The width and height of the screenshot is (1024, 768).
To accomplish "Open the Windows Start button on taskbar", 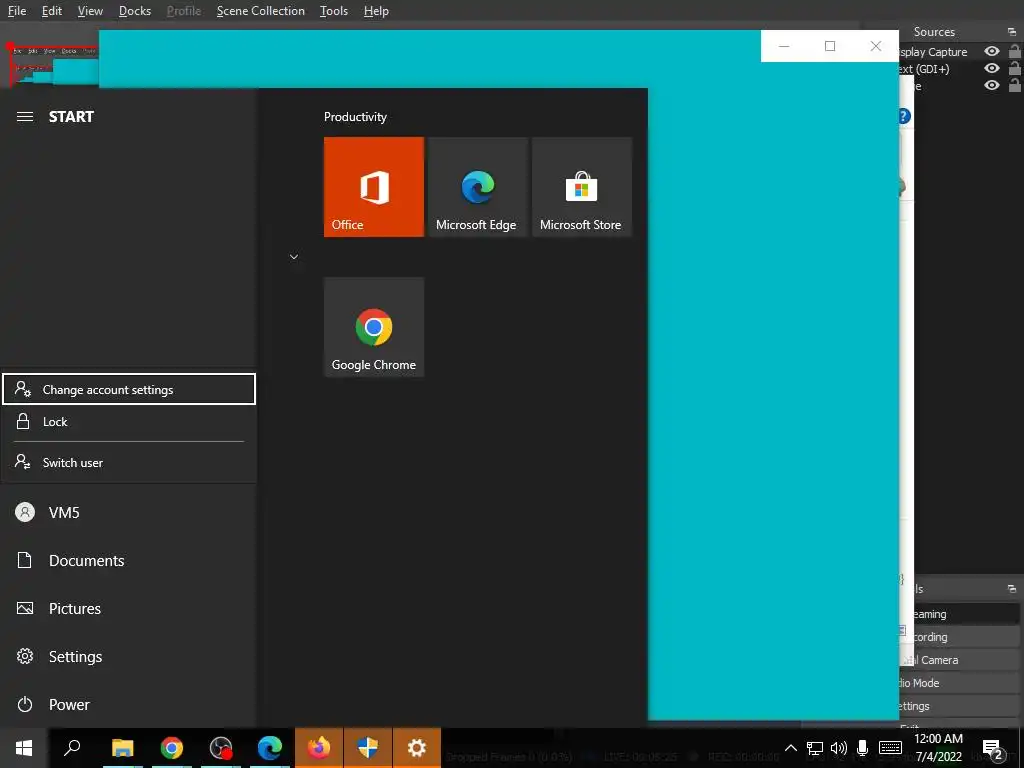I will coord(24,748).
